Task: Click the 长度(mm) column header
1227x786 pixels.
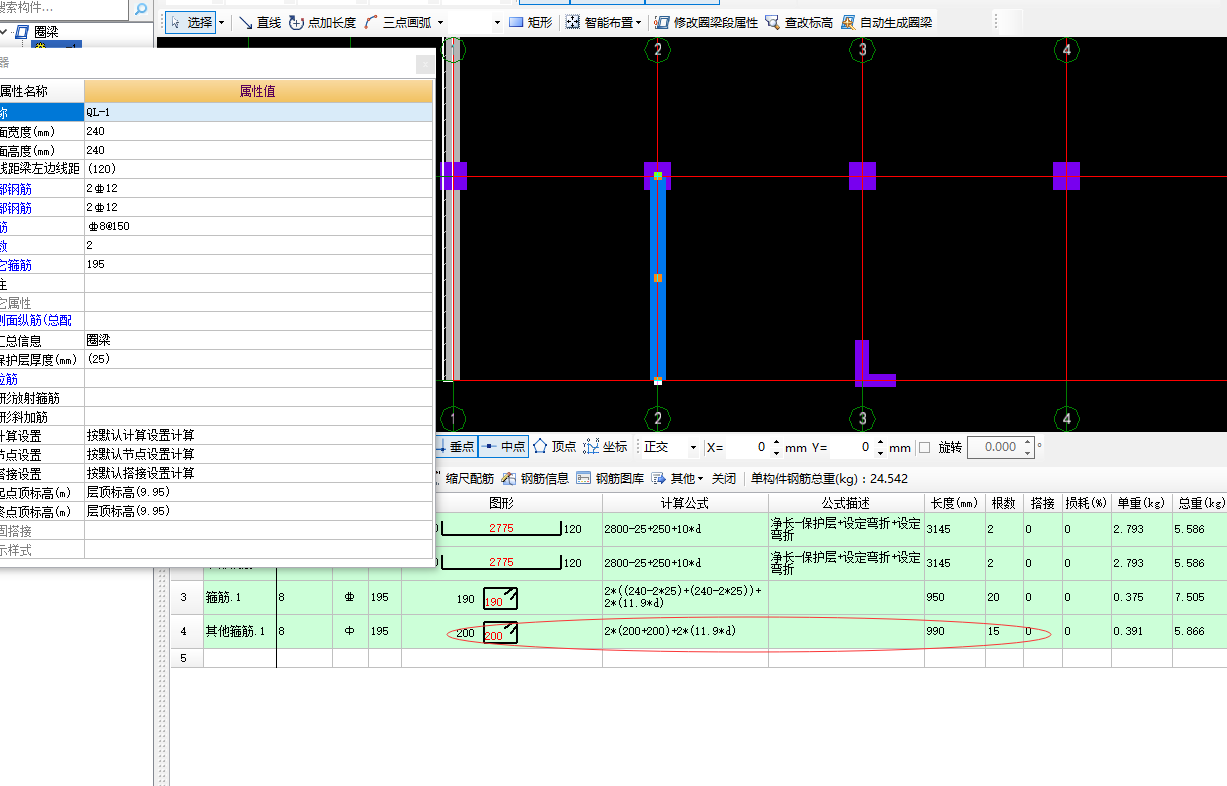Action: click(954, 502)
